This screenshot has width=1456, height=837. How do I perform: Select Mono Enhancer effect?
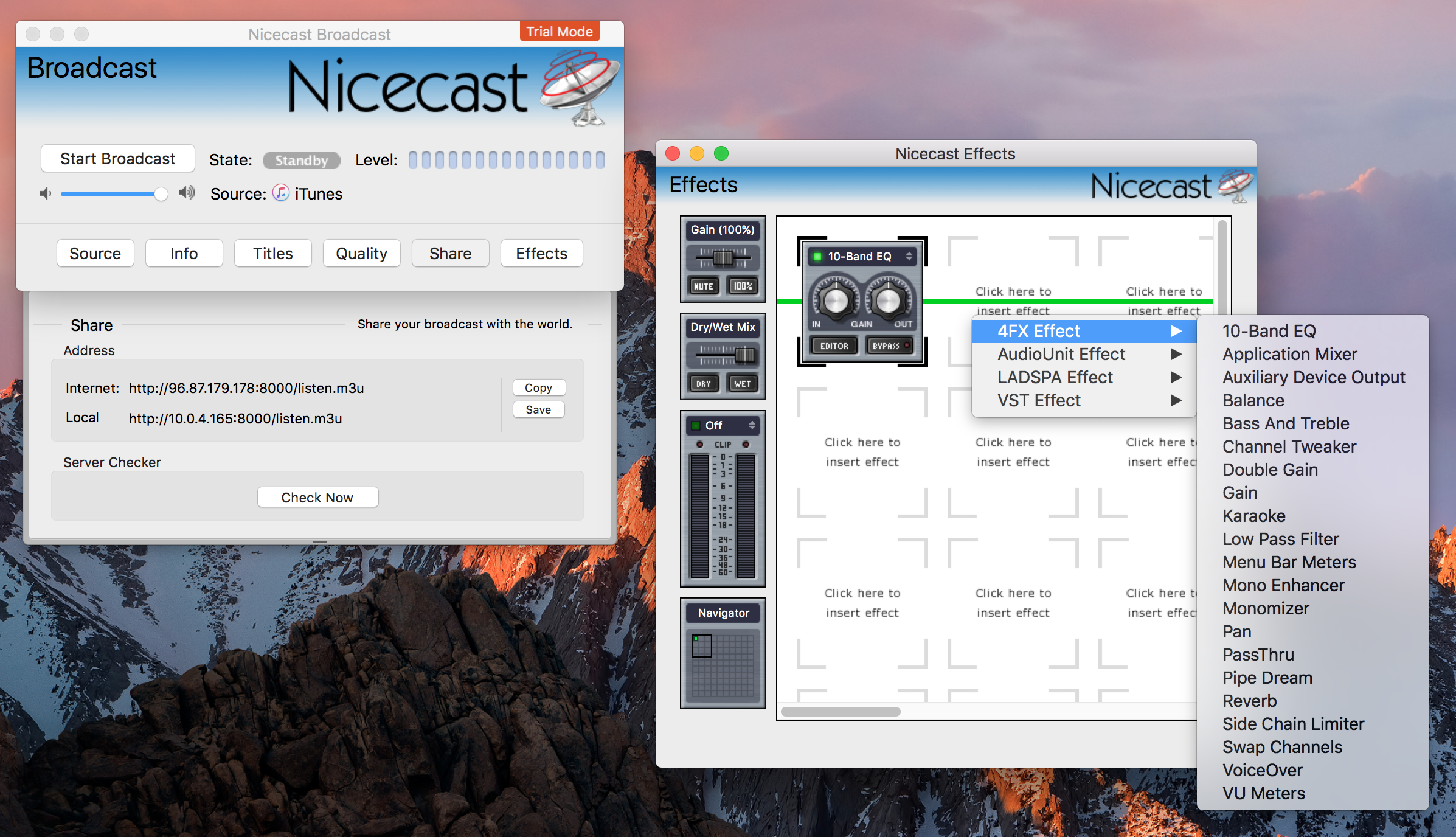(x=1312, y=585)
